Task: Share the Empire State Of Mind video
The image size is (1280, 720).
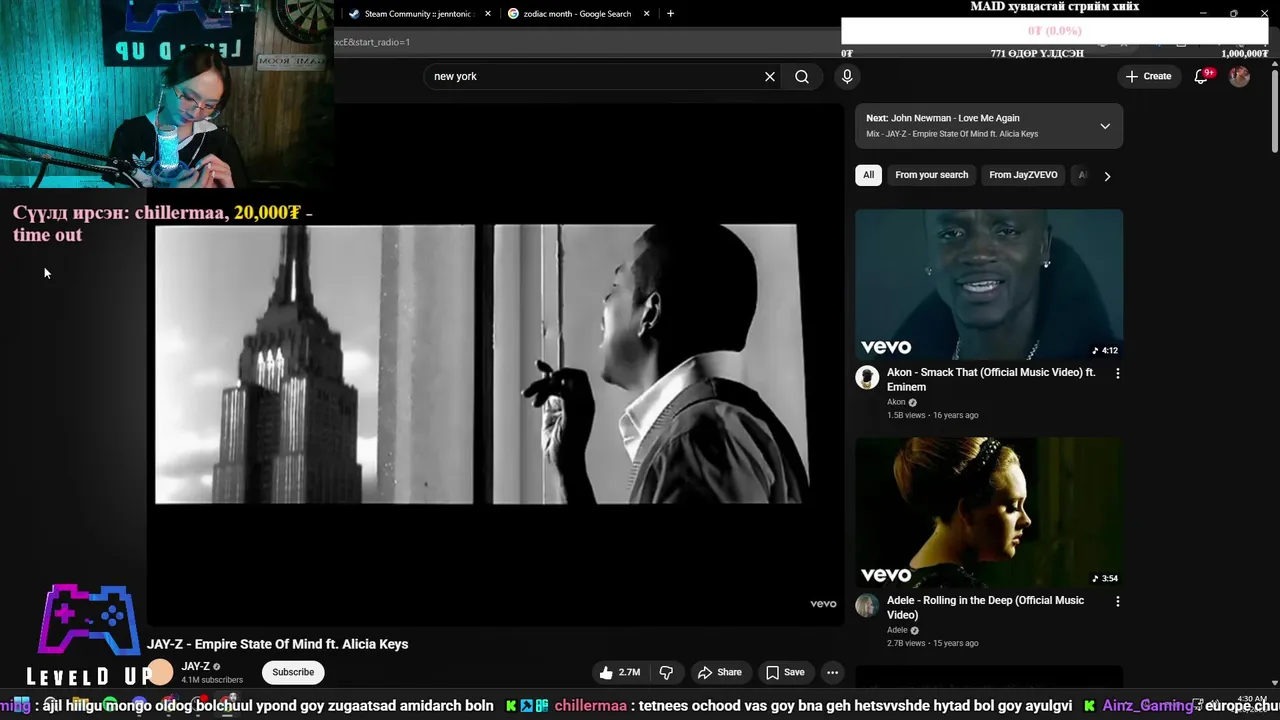Action: coord(720,672)
